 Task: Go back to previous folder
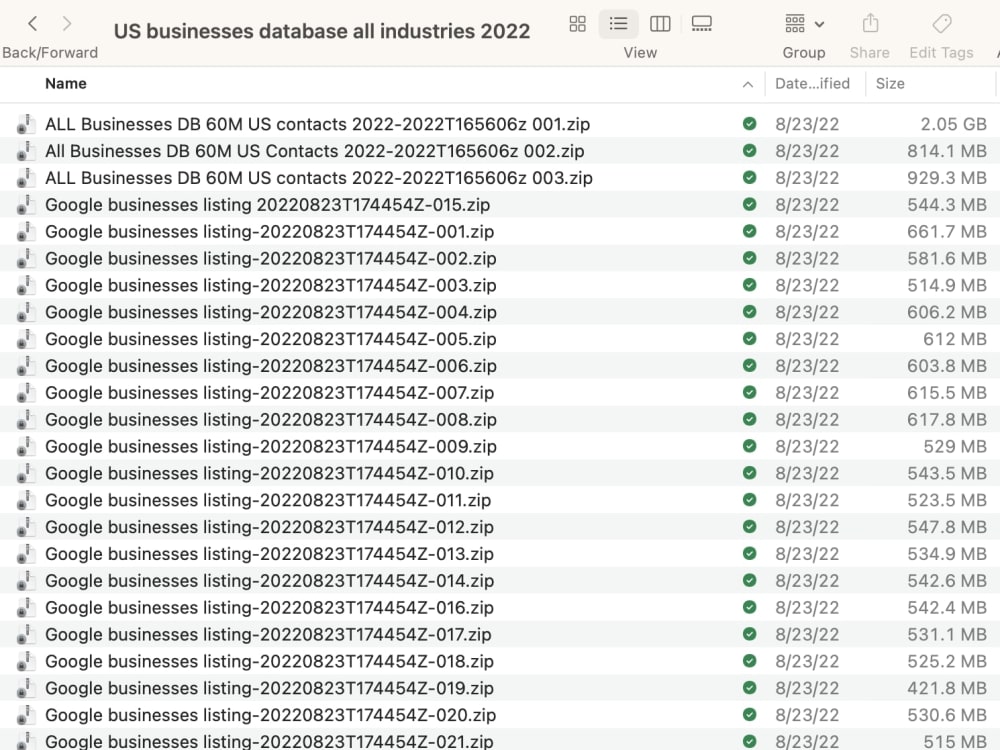pyautogui.click(x=33, y=24)
